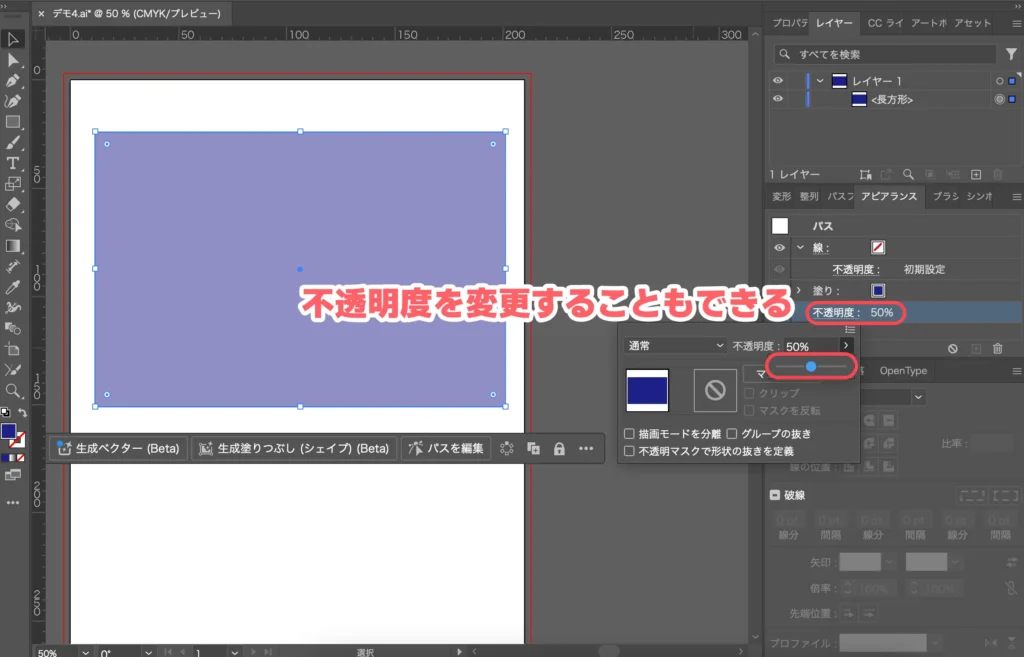Expand the 塗り attribute row

coord(798,290)
